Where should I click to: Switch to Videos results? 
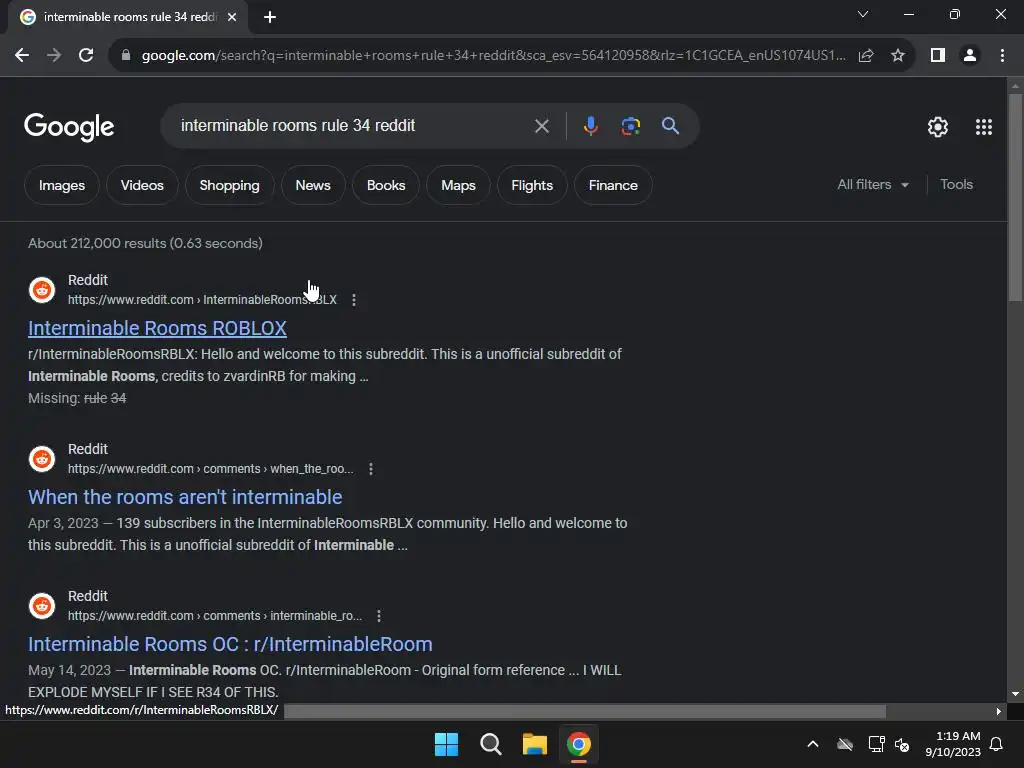(142, 185)
